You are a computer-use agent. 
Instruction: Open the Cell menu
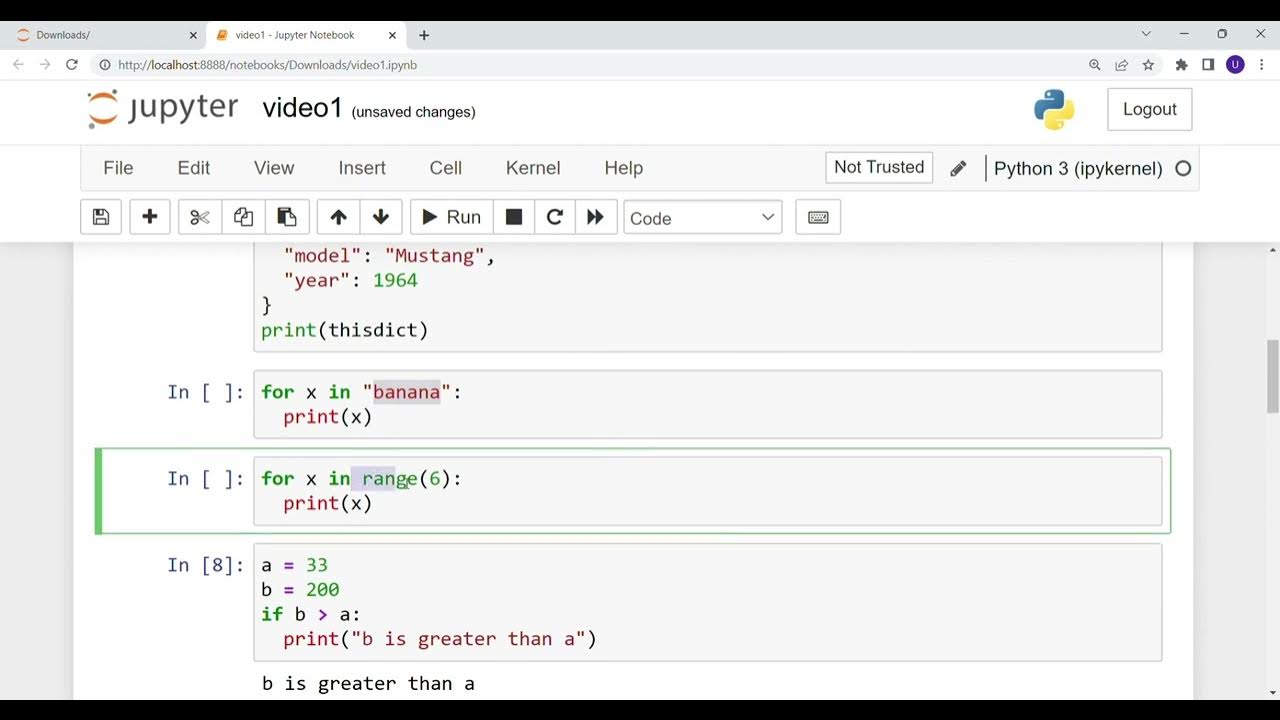click(446, 168)
